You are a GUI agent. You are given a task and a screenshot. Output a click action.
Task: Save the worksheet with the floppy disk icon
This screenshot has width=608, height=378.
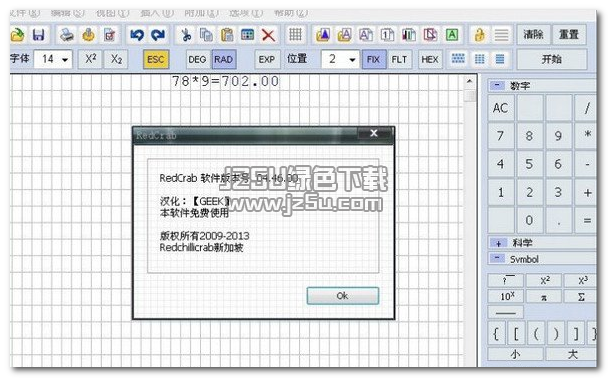click(38, 35)
